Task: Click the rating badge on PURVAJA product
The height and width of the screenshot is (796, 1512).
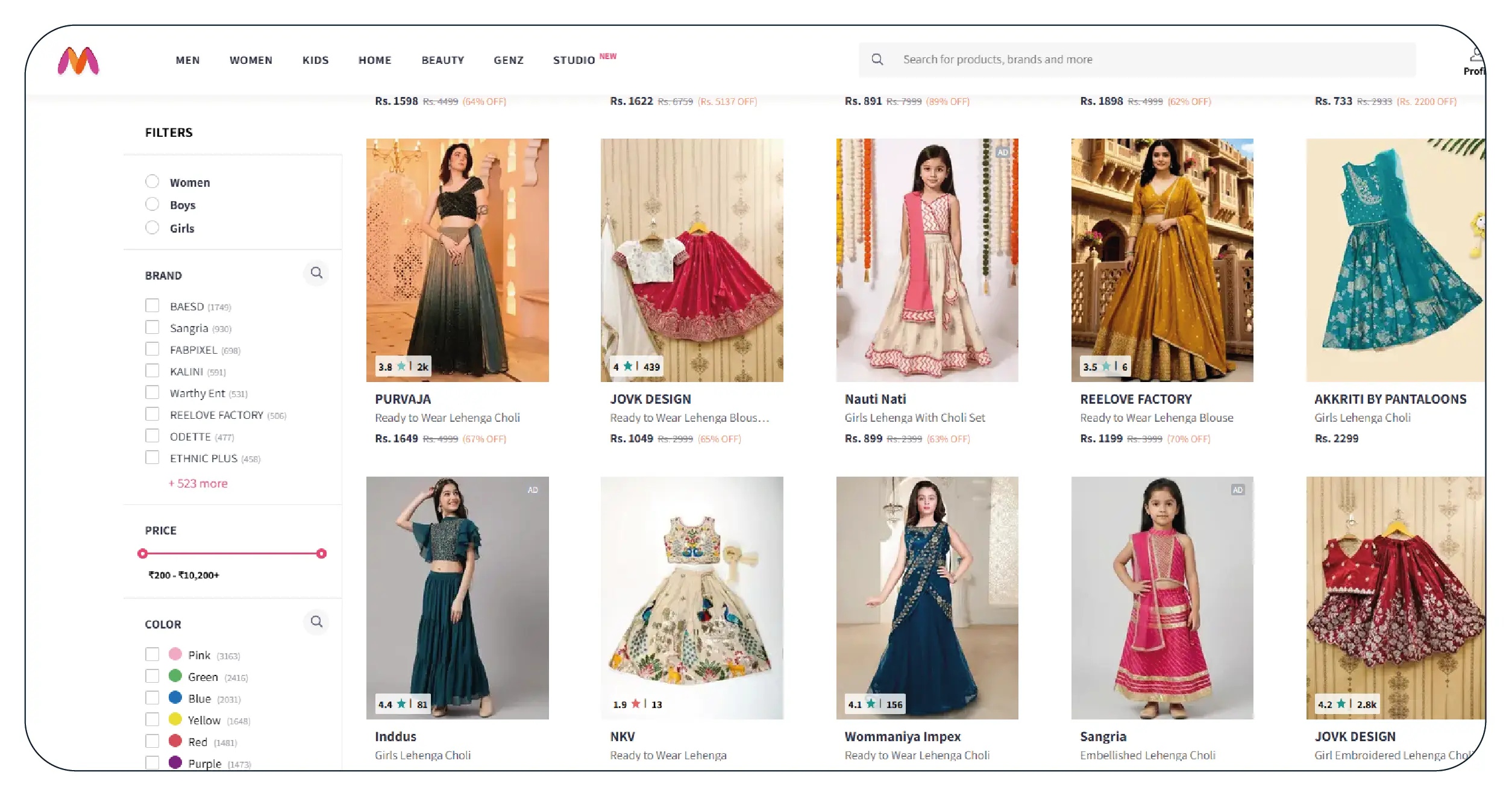Action: [x=403, y=366]
